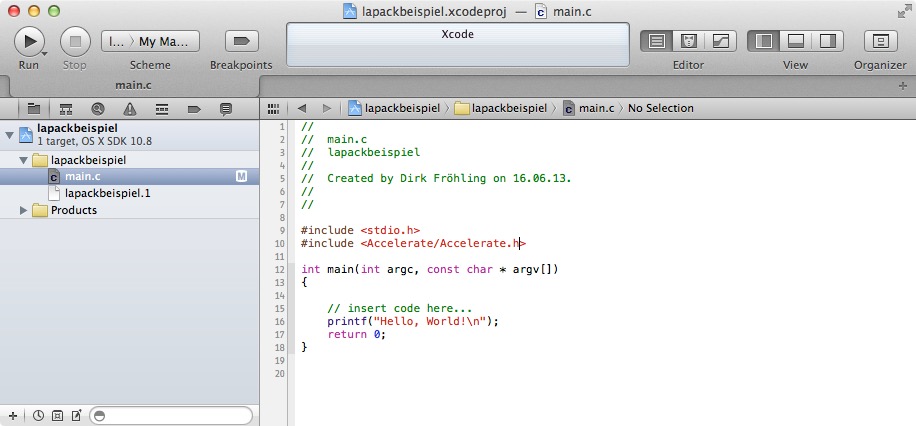Open the Log navigator
Image resolution: width=916 pixels, height=426 pixels.
pyautogui.click(x=226, y=108)
